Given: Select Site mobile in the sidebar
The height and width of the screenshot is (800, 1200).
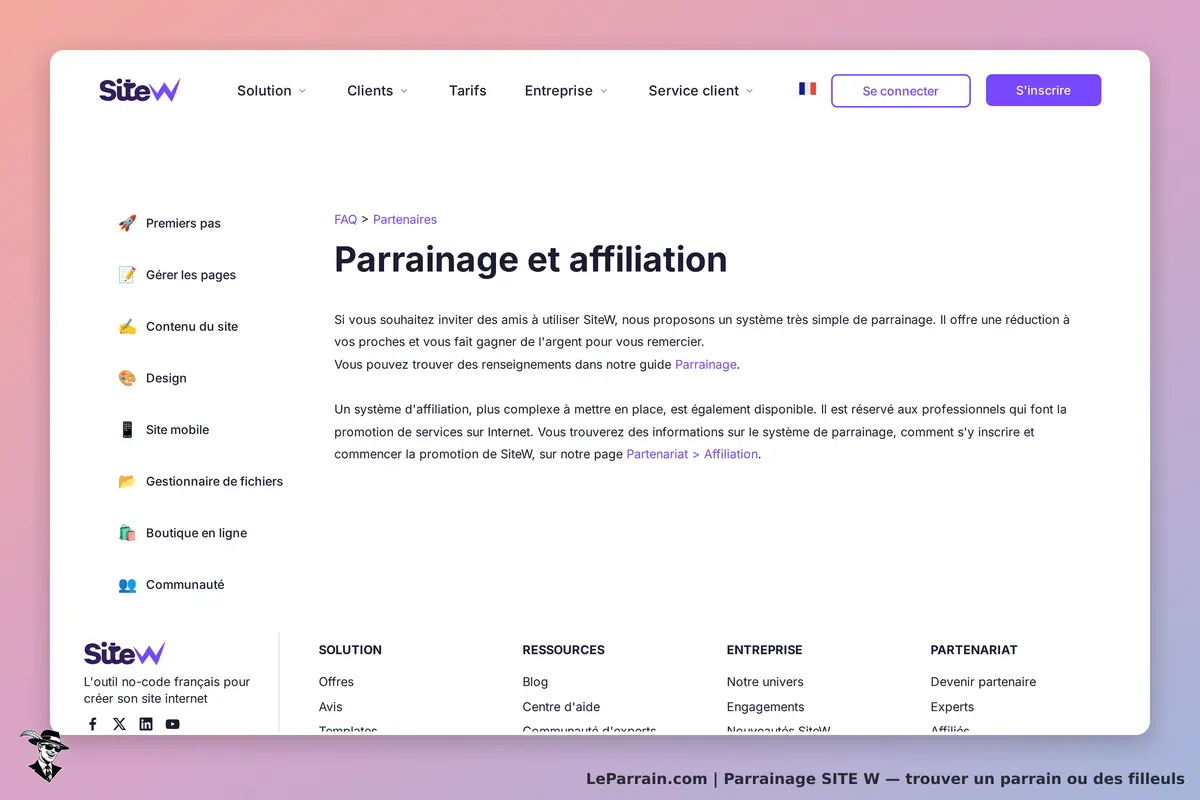Looking at the screenshot, I should click(x=178, y=430).
